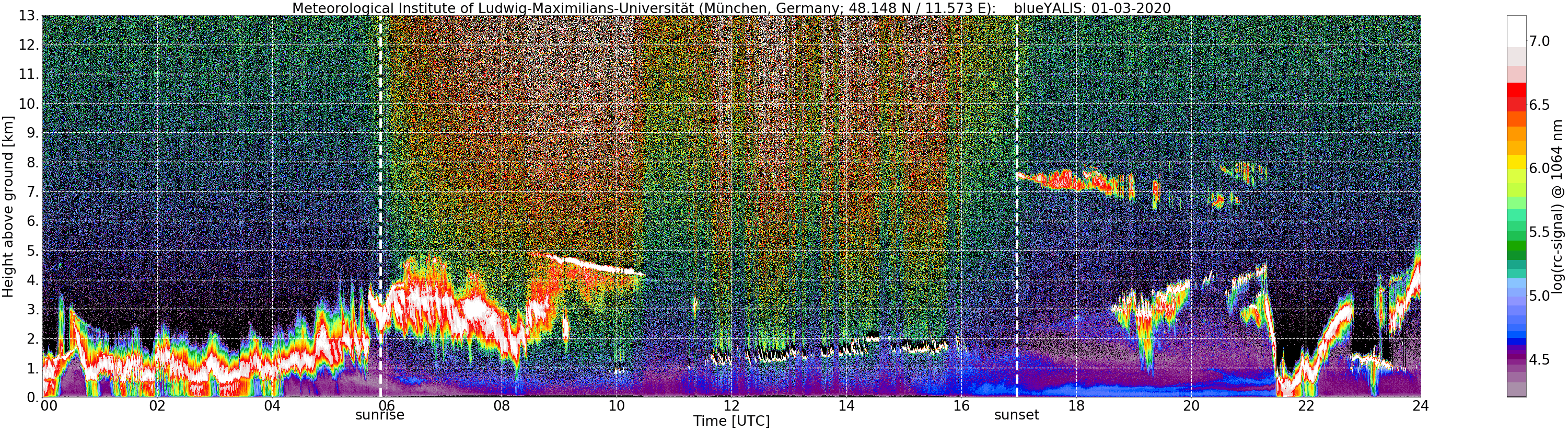Viewport: 1568px width, 431px height.
Task: Click the y-axis tick label '10.'
Action: [x=29, y=104]
